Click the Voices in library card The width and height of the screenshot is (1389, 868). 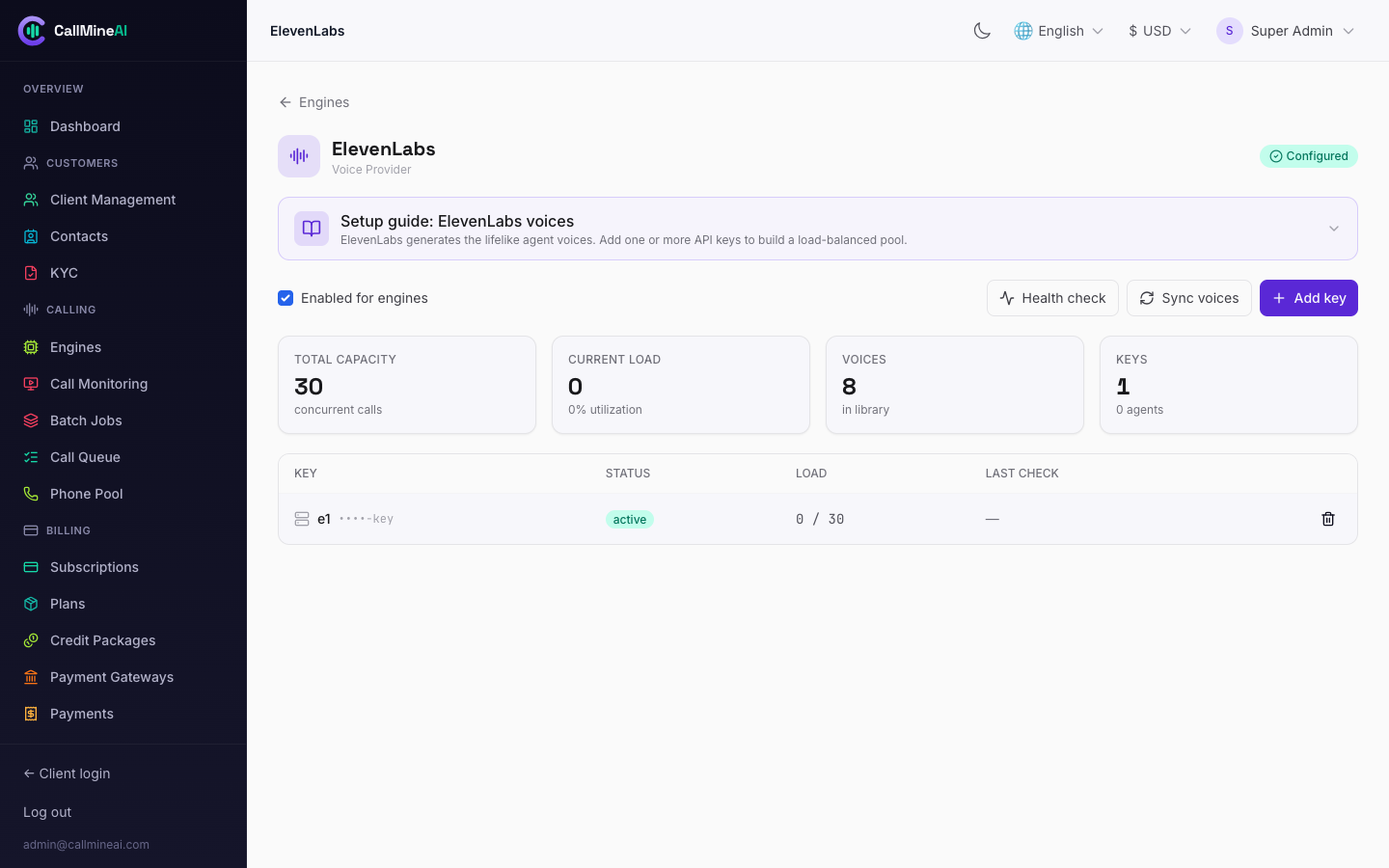tap(955, 385)
